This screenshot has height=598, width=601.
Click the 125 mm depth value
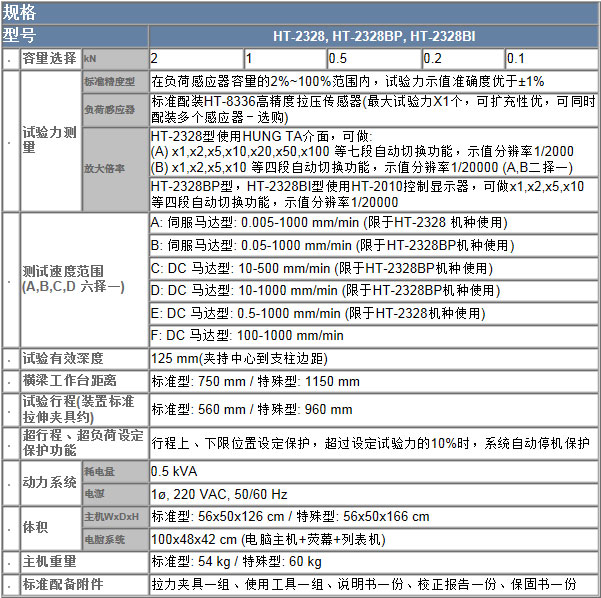[x=240, y=358]
